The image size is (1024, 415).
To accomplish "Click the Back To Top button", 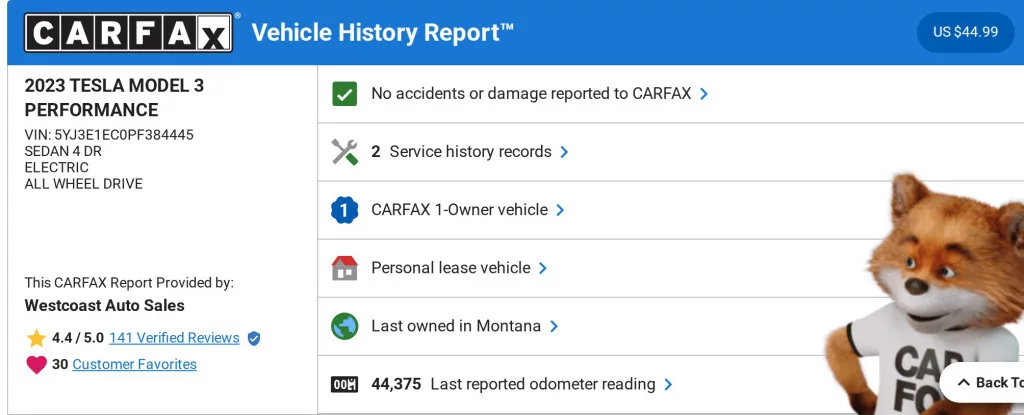I will click(986, 382).
